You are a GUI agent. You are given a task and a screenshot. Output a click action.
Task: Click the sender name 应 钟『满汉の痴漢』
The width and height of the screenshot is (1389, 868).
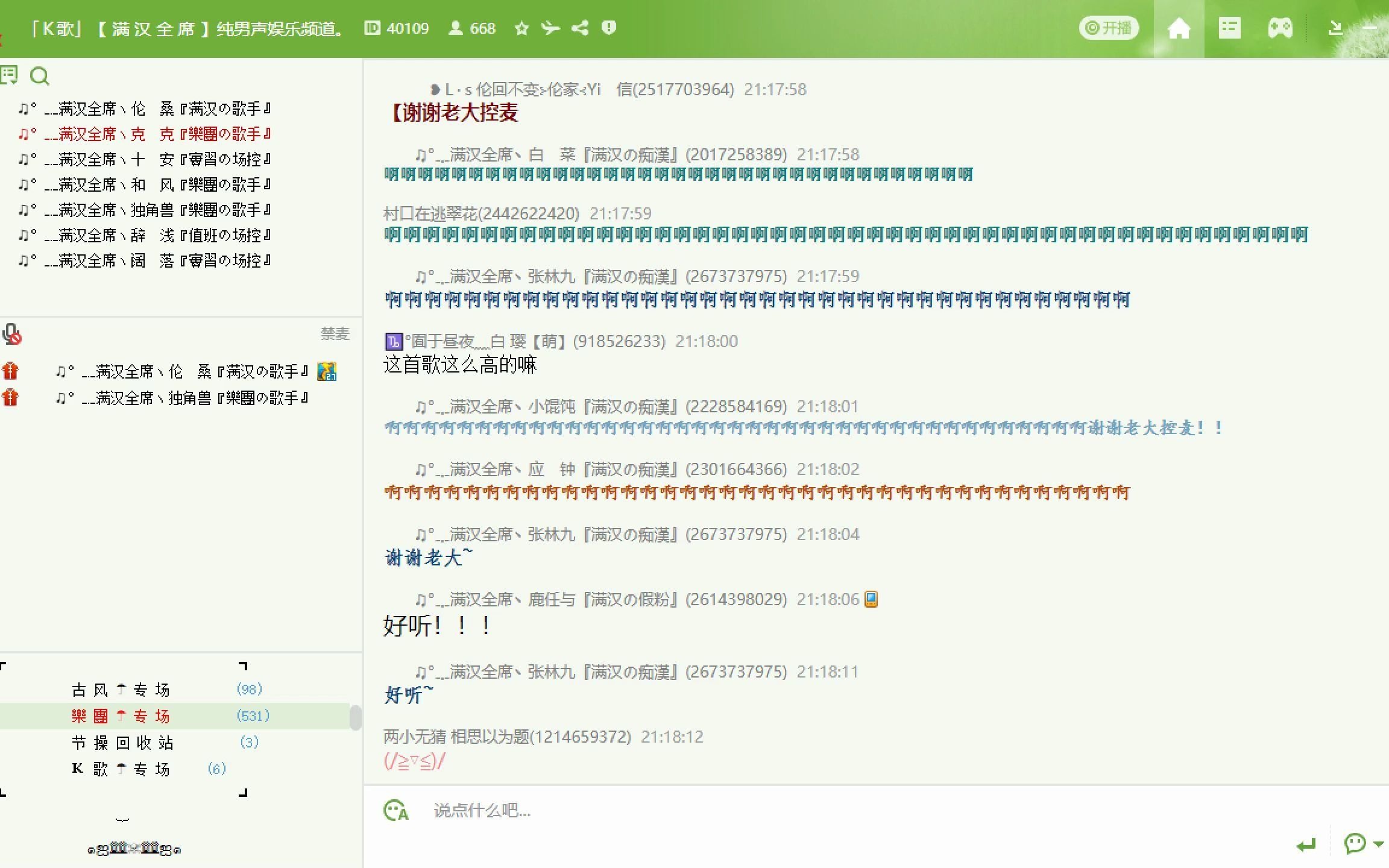(600, 470)
